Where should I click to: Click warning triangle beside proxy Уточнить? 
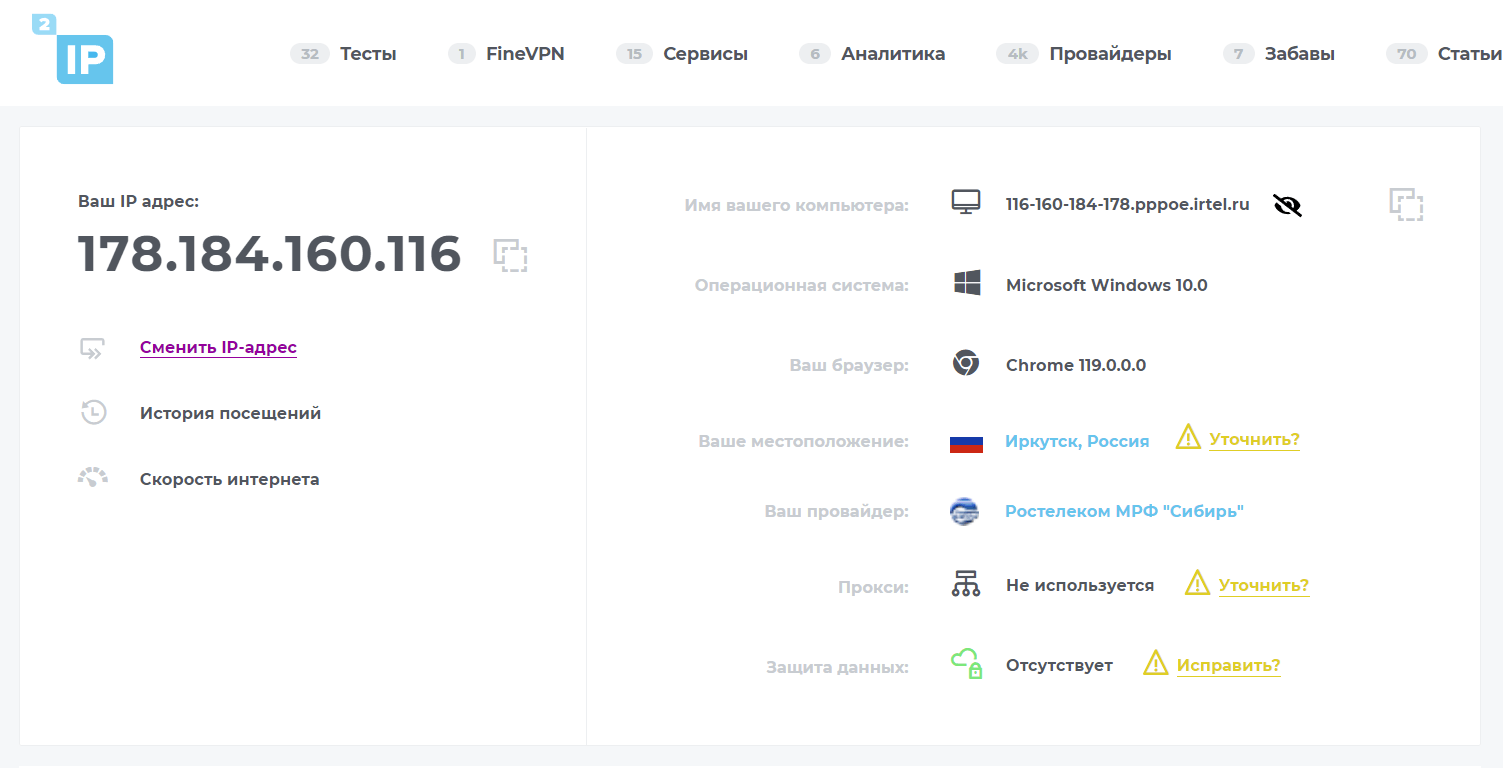(x=1197, y=583)
